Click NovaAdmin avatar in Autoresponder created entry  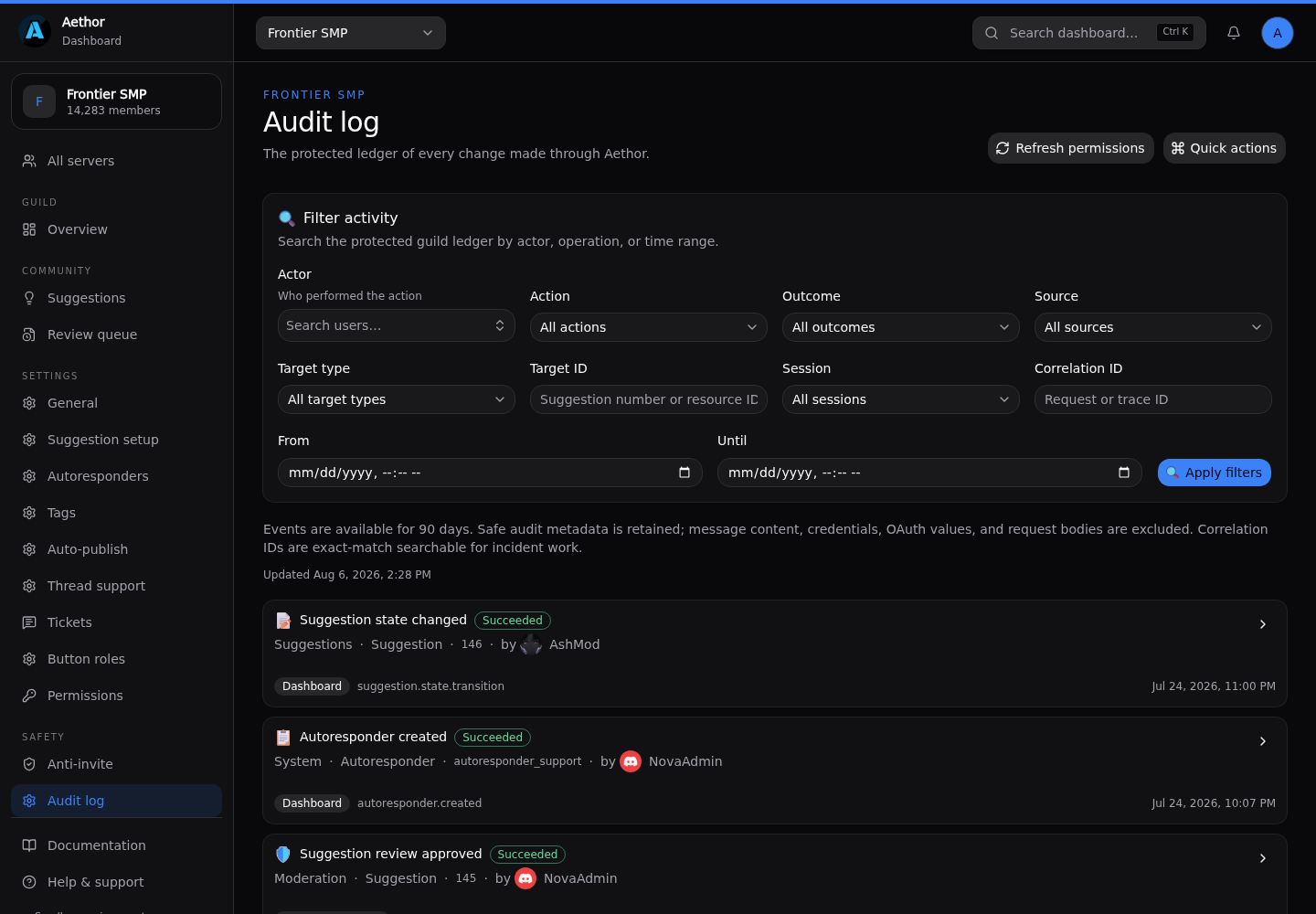click(631, 761)
